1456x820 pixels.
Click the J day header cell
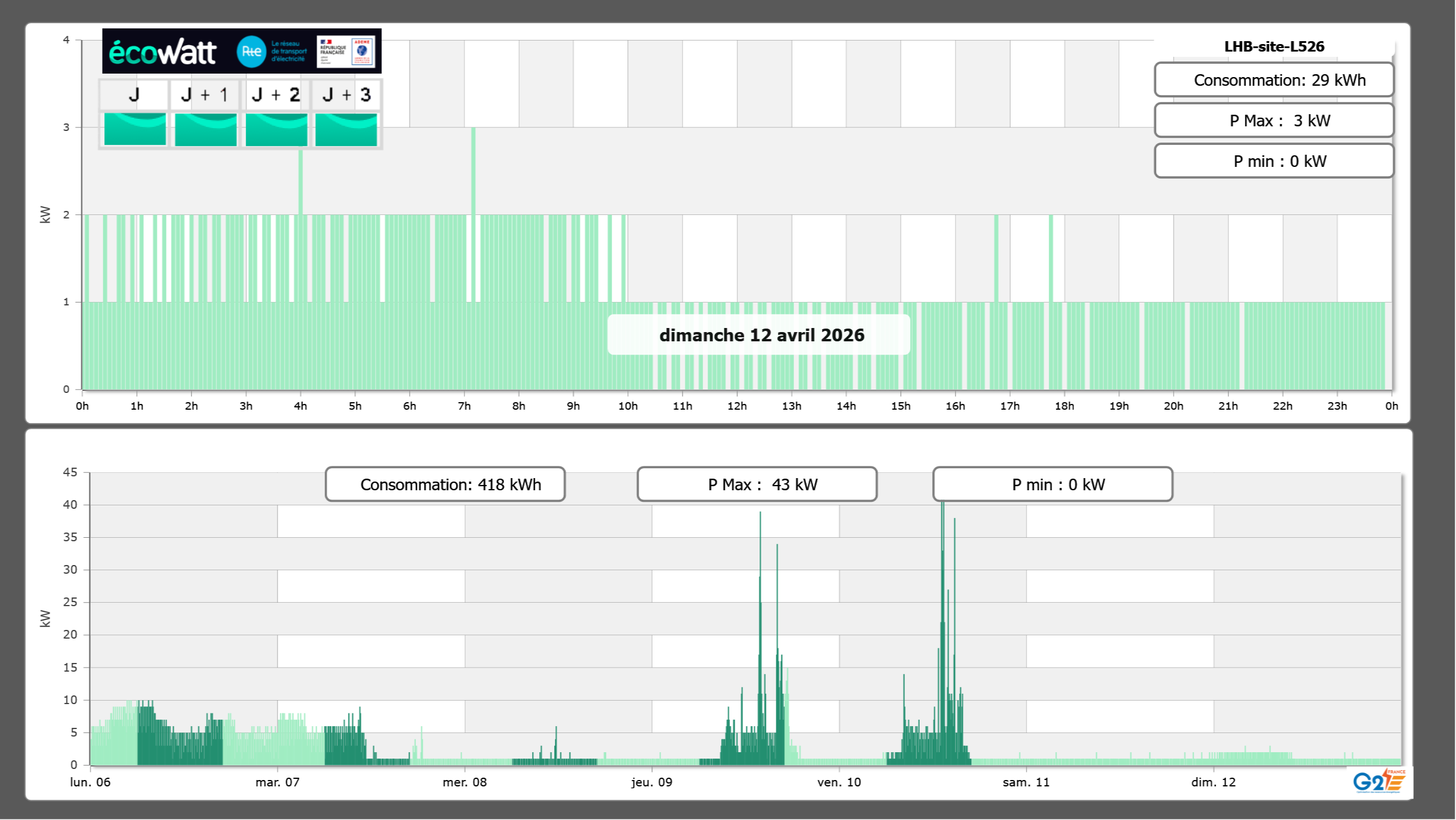[x=134, y=94]
